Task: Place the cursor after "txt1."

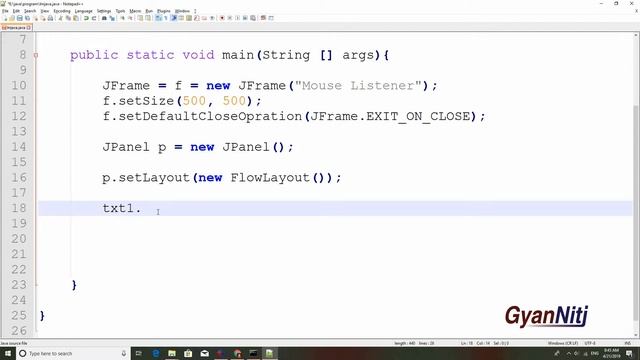Action: coord(142,208)
